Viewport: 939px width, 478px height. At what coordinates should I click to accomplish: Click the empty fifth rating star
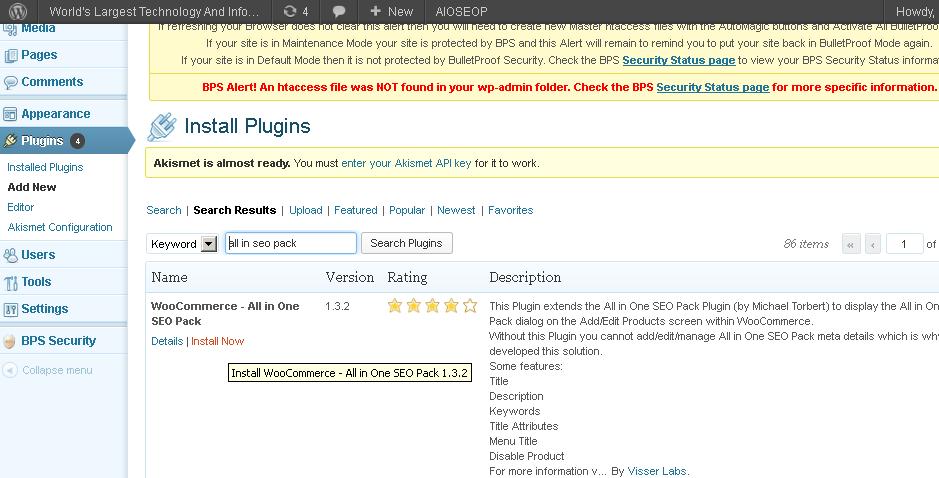pyautogui.click(x=470, y=306)
